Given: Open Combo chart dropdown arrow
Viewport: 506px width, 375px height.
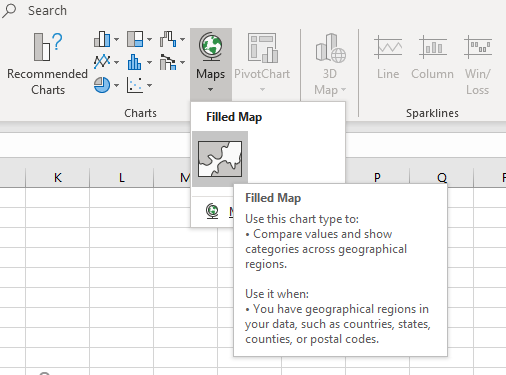Looking at the screenshot, I should 182,62.
